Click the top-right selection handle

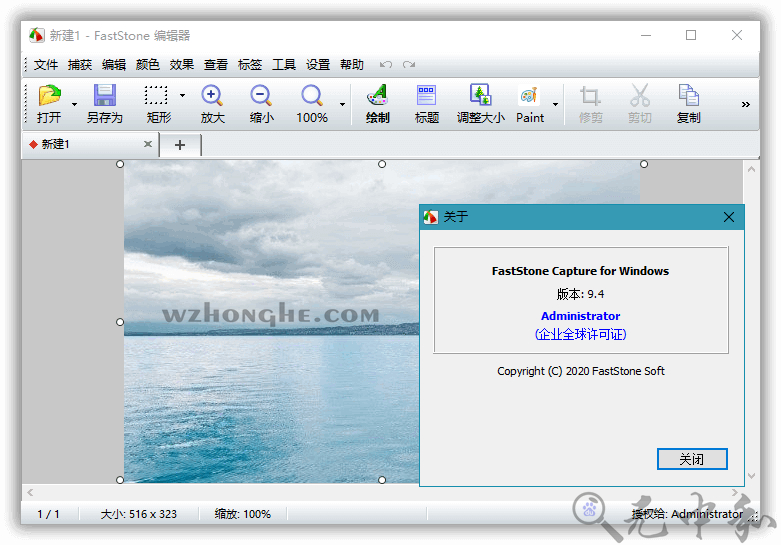pos(644,164)
